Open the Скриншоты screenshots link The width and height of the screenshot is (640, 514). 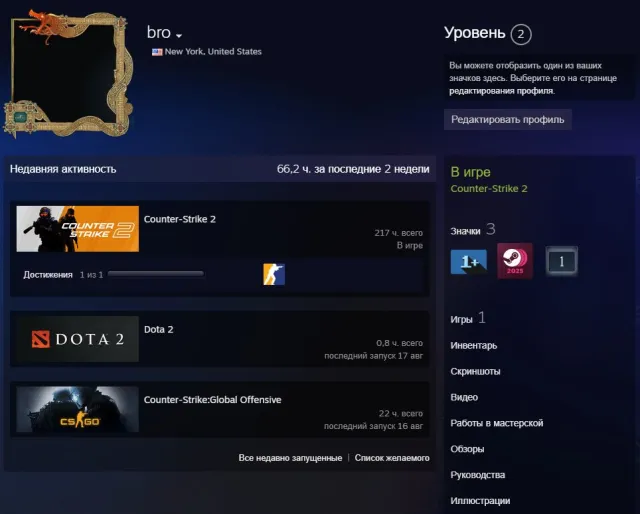(x=475, y=372)
